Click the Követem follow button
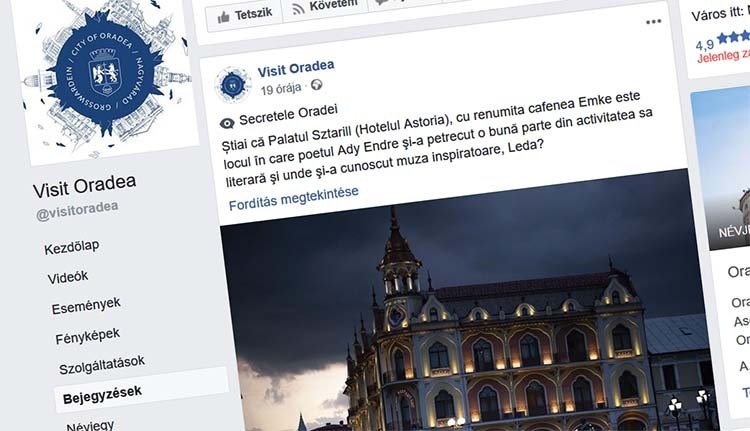 coord(325,7)
